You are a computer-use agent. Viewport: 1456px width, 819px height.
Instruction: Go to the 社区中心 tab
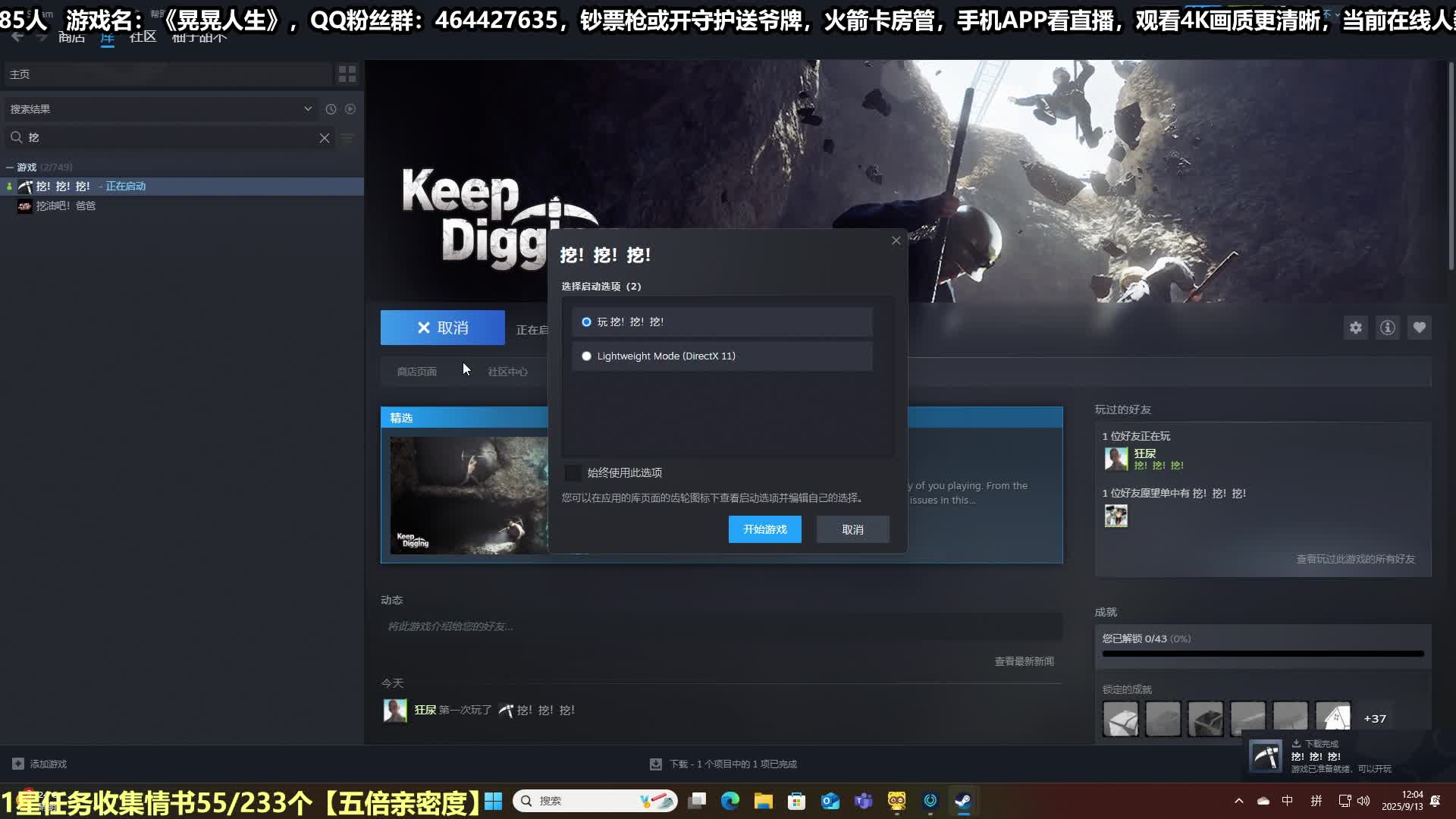coord(508,372)
